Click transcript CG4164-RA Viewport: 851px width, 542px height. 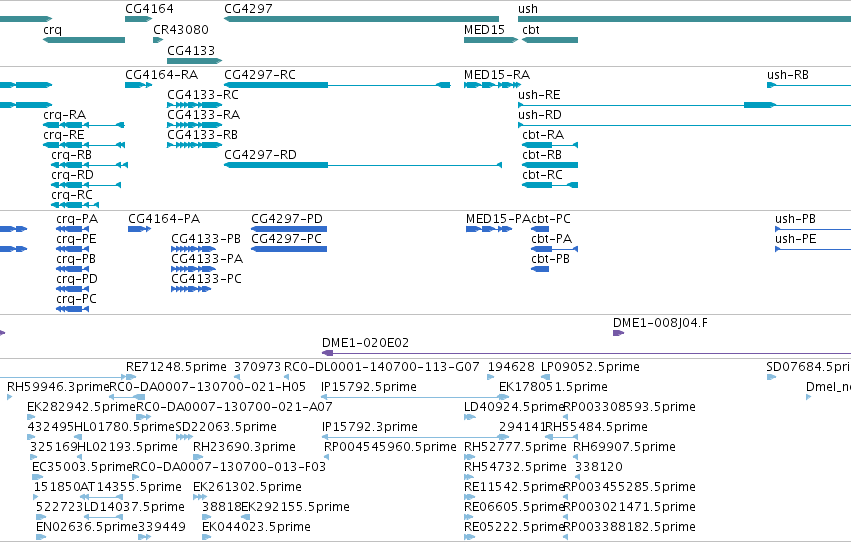[138, 85]
